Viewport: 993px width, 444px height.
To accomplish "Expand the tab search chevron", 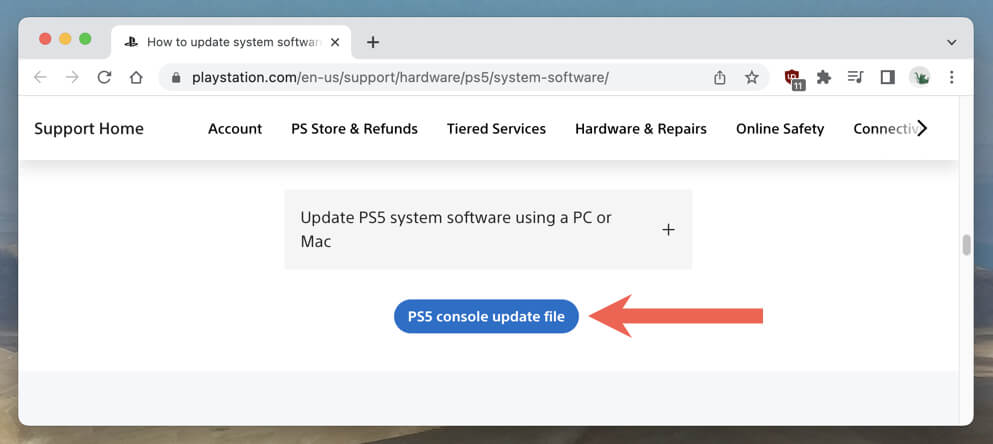I will (951, 42).
